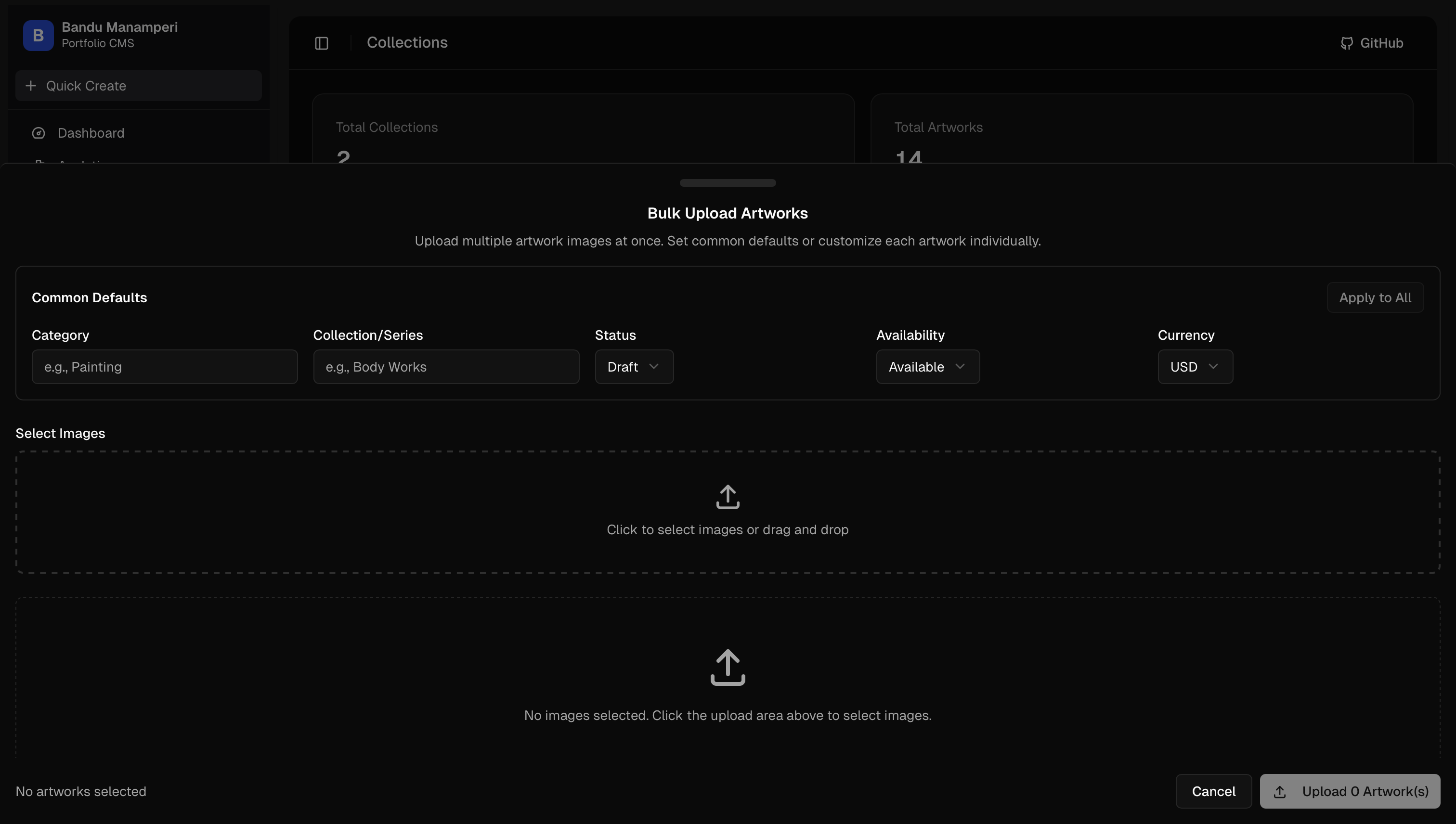Click the Collection/Series text field
Viewport: 1456px width, 824px height.
click(x=445, y=367)
